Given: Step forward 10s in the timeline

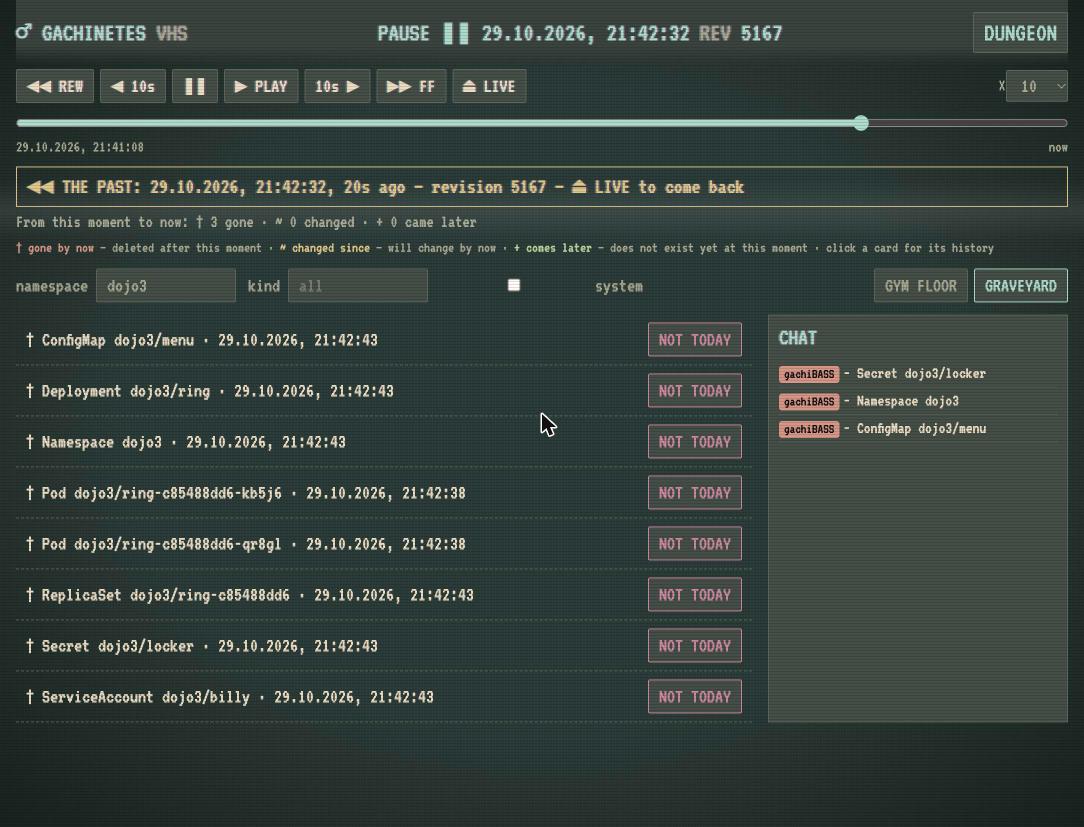Looking at the screenshot, I should click(x=337, y=86).
